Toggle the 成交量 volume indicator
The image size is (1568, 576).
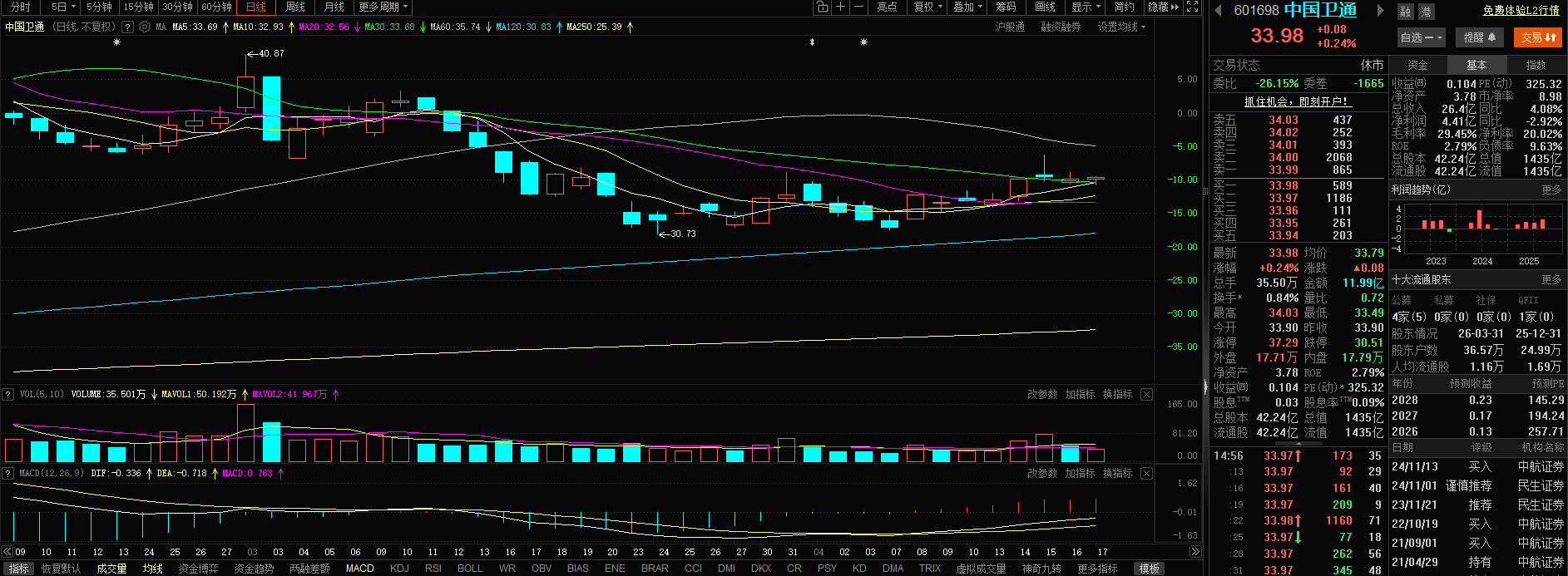[111, 569]
